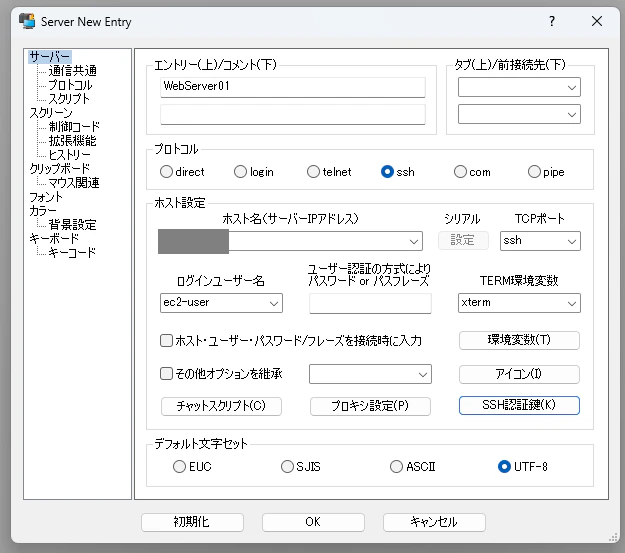The image size is (625, 553).
Task: Open 拡張機能 tree item
Action: coord(73,141)
